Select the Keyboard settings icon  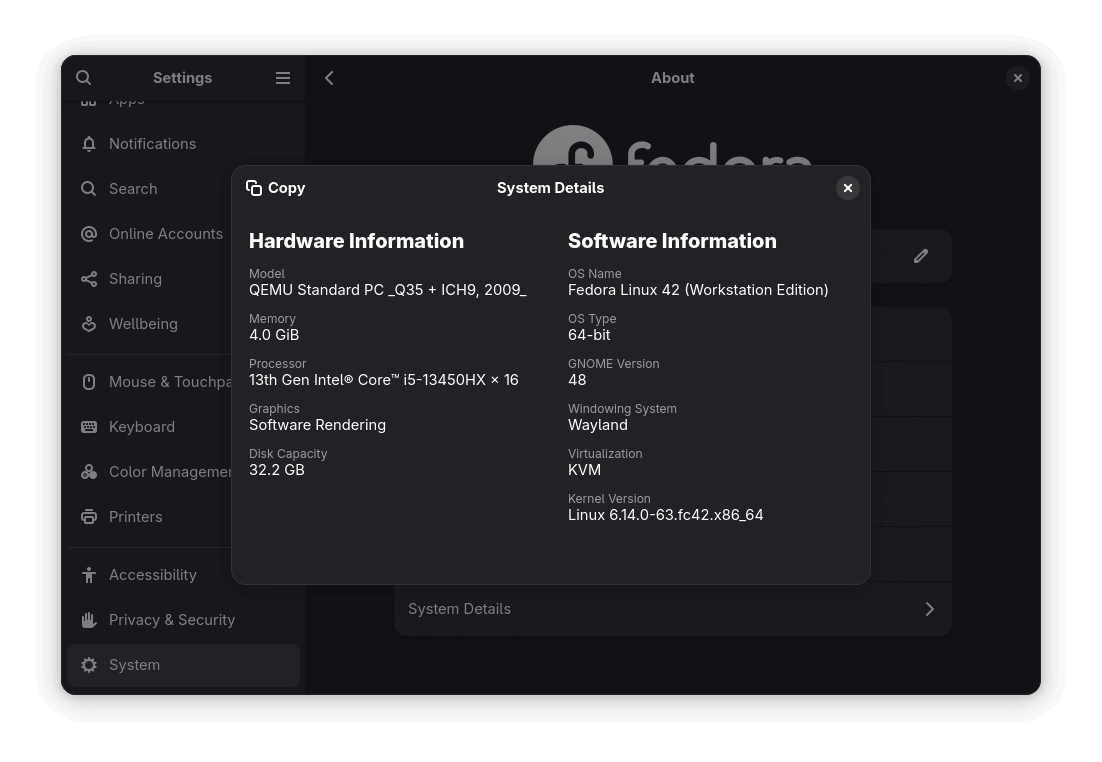pos(89,426)
